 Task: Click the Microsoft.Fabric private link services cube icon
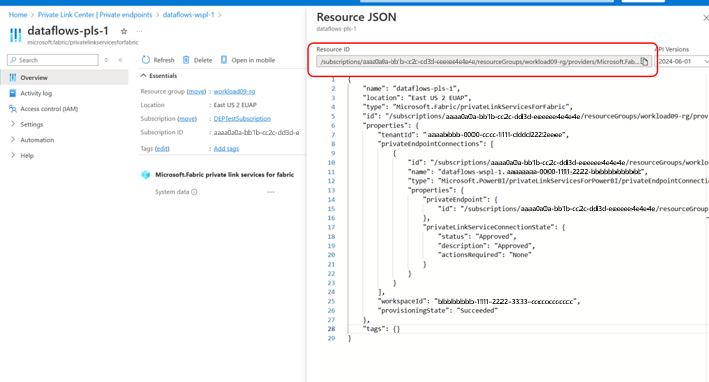pyautogui.click(x=146, y=175)
